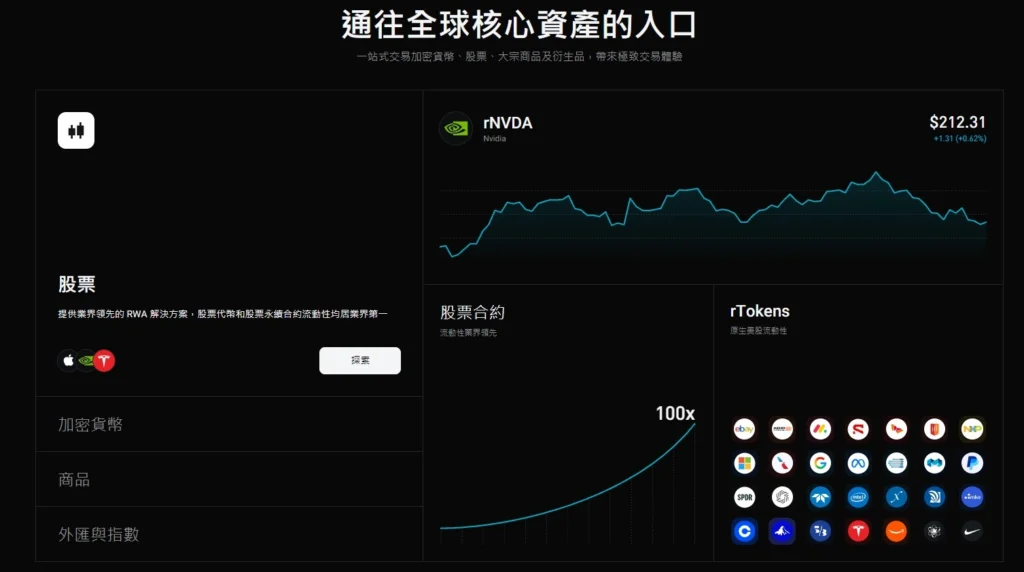Switch to the 外匯與指數 section
1024x572 pixels.
click(x=229, y=534)
